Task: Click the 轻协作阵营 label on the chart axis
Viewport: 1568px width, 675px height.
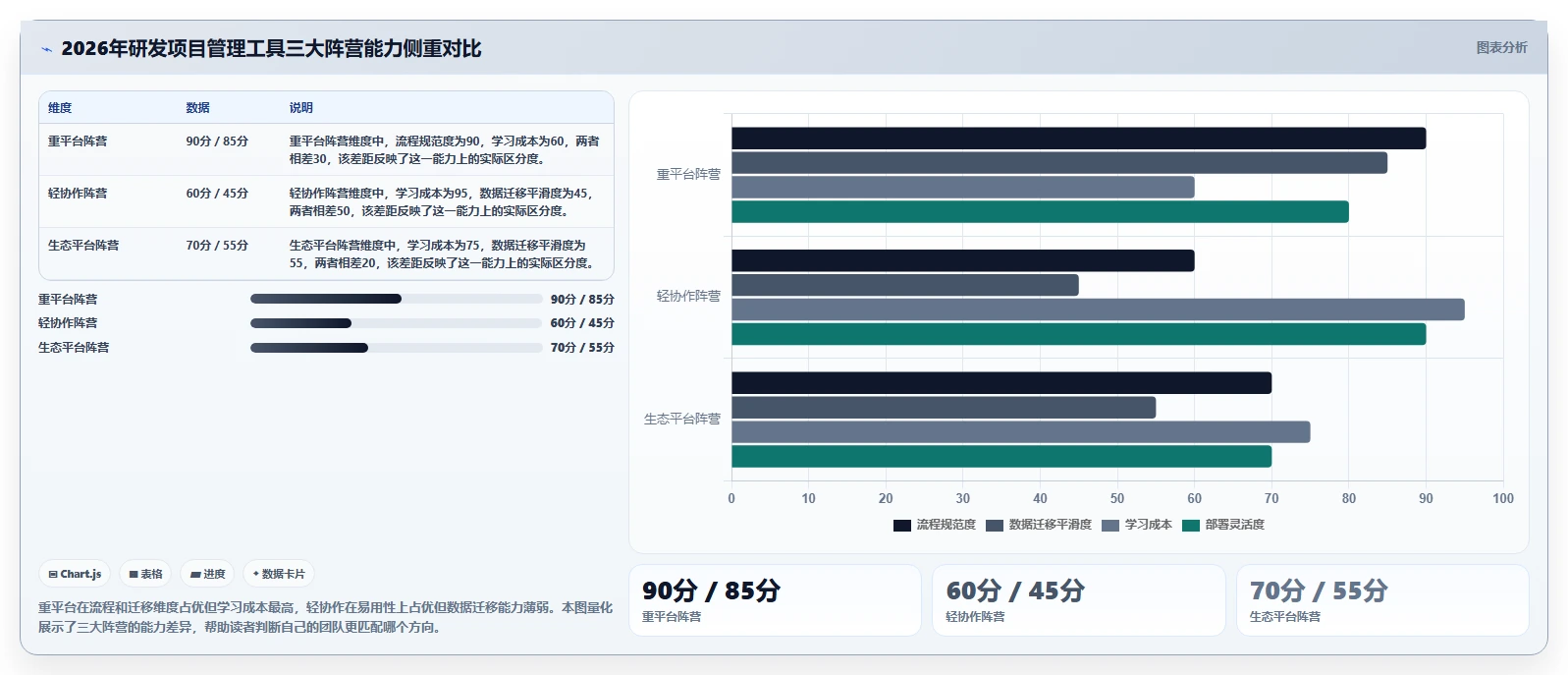Action: coord(688,297)
